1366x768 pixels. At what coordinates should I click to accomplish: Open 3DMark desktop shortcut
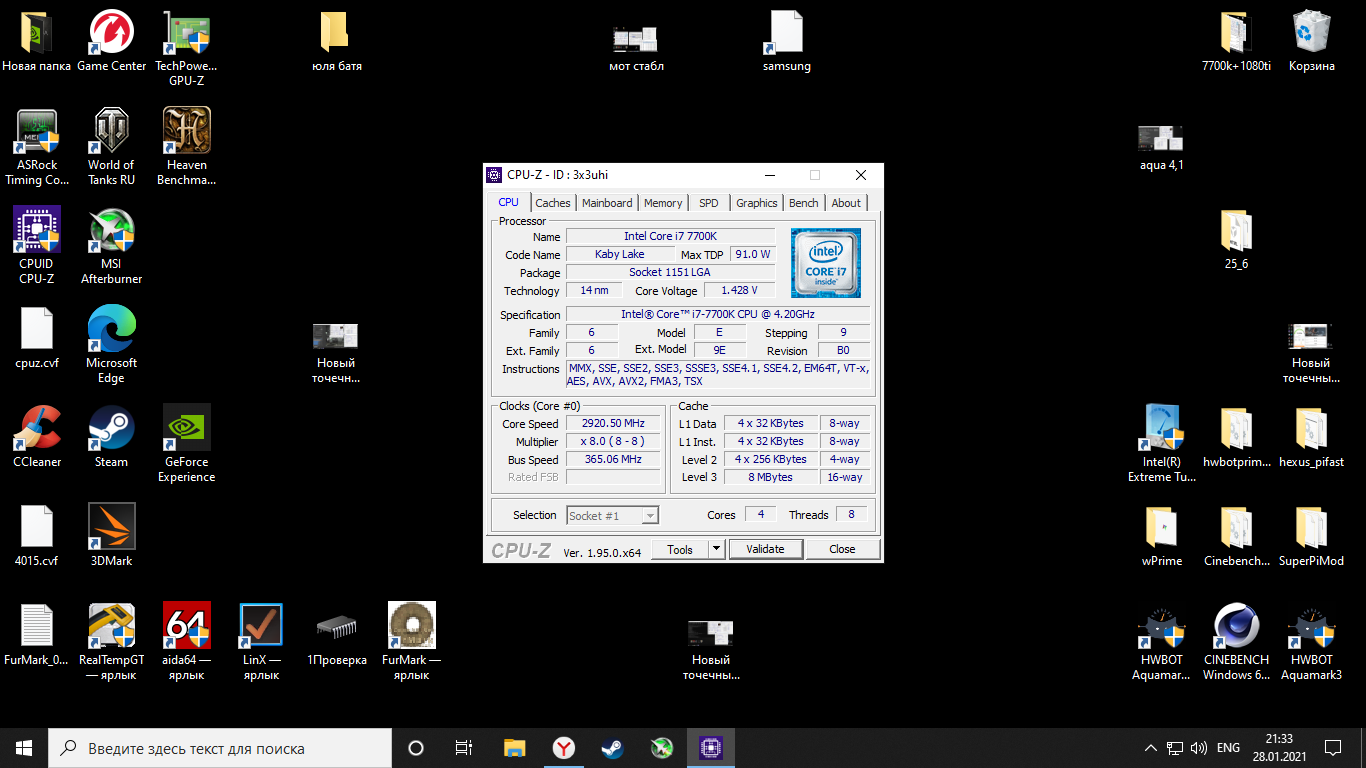[x=111, y=536]
